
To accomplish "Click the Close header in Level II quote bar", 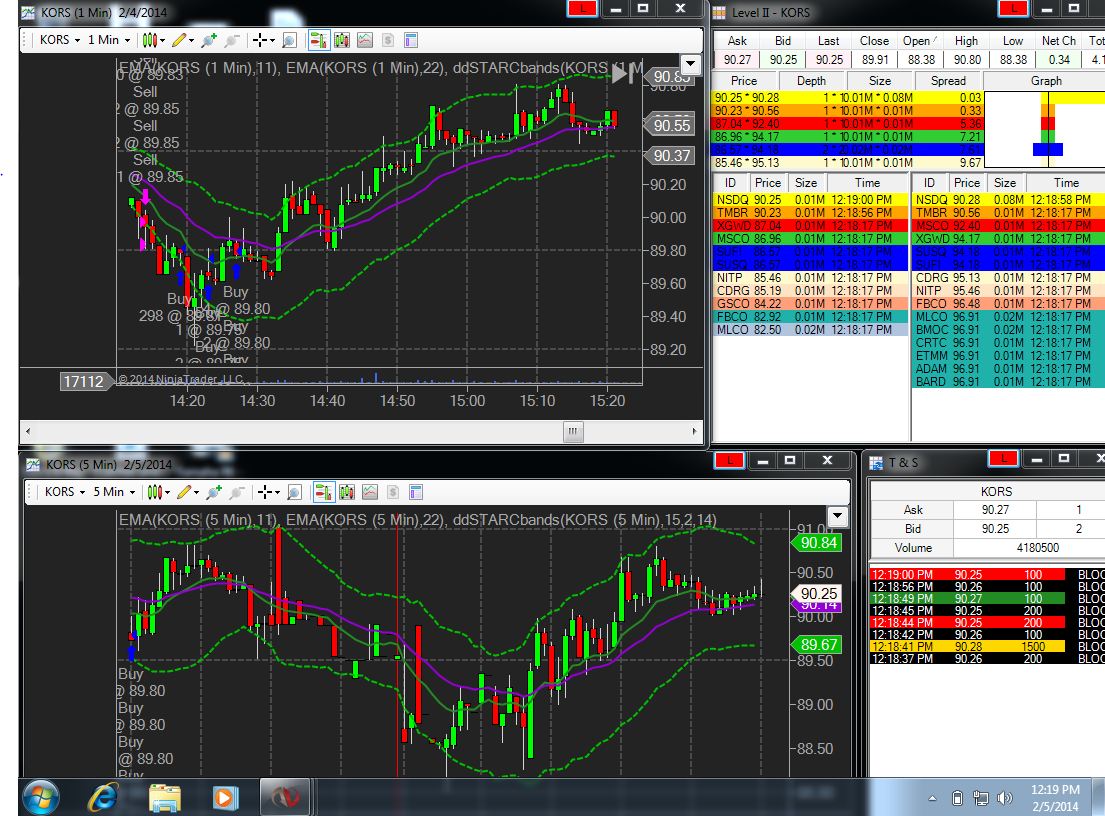I will (874, 41).
